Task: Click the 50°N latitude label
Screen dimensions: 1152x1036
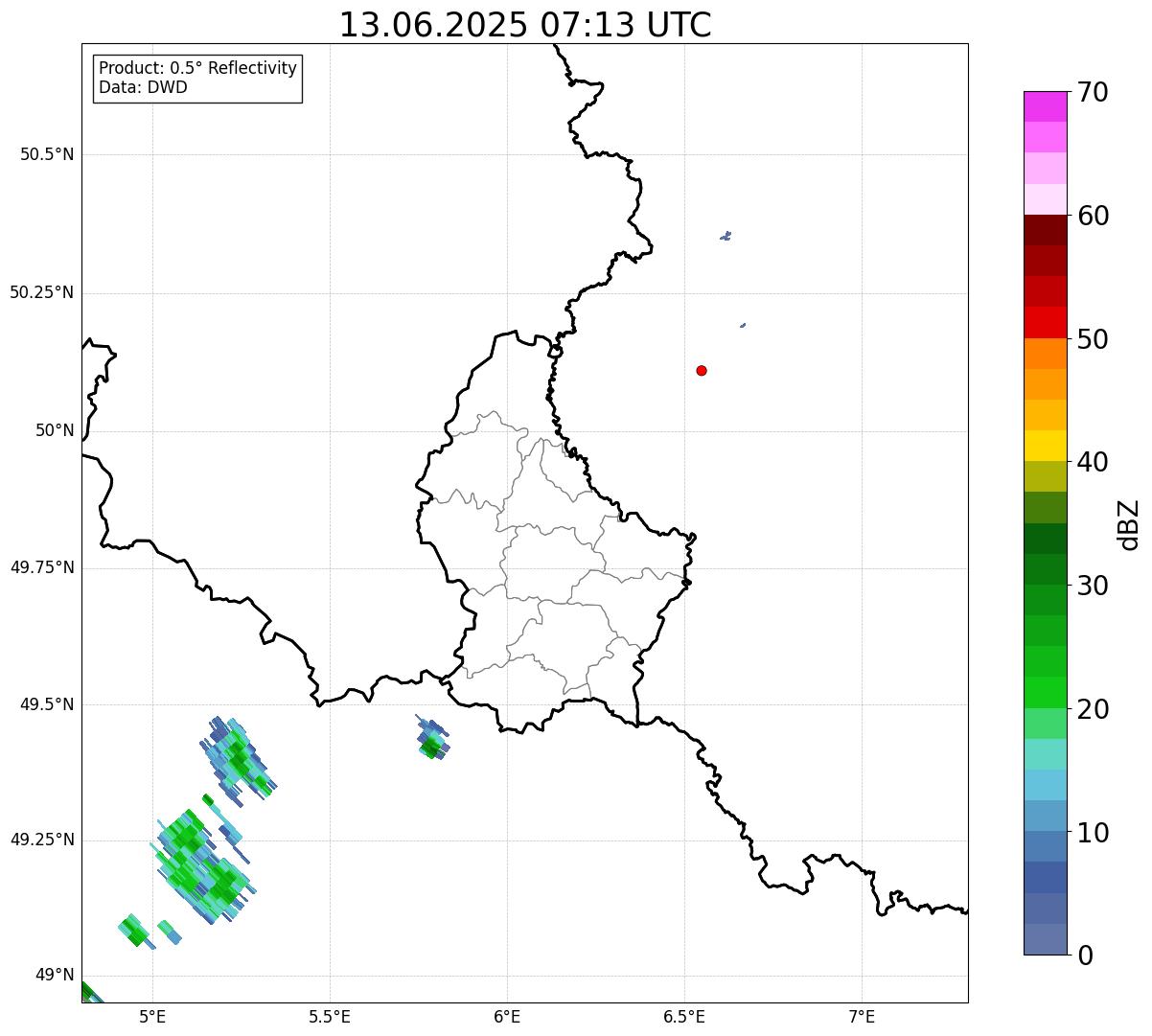Action: click(55, 430)
